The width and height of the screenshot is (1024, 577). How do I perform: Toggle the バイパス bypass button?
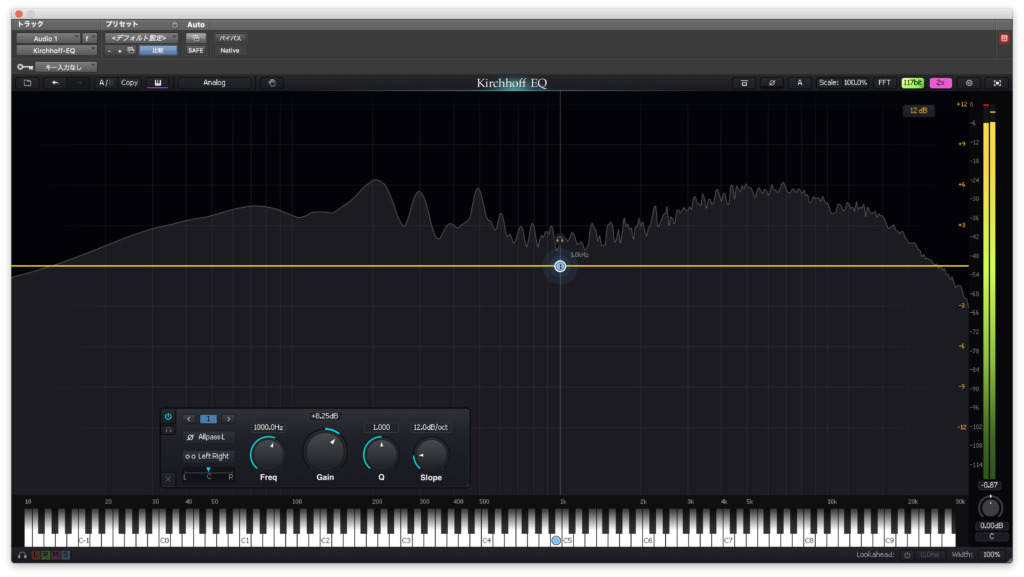(230, 38)
